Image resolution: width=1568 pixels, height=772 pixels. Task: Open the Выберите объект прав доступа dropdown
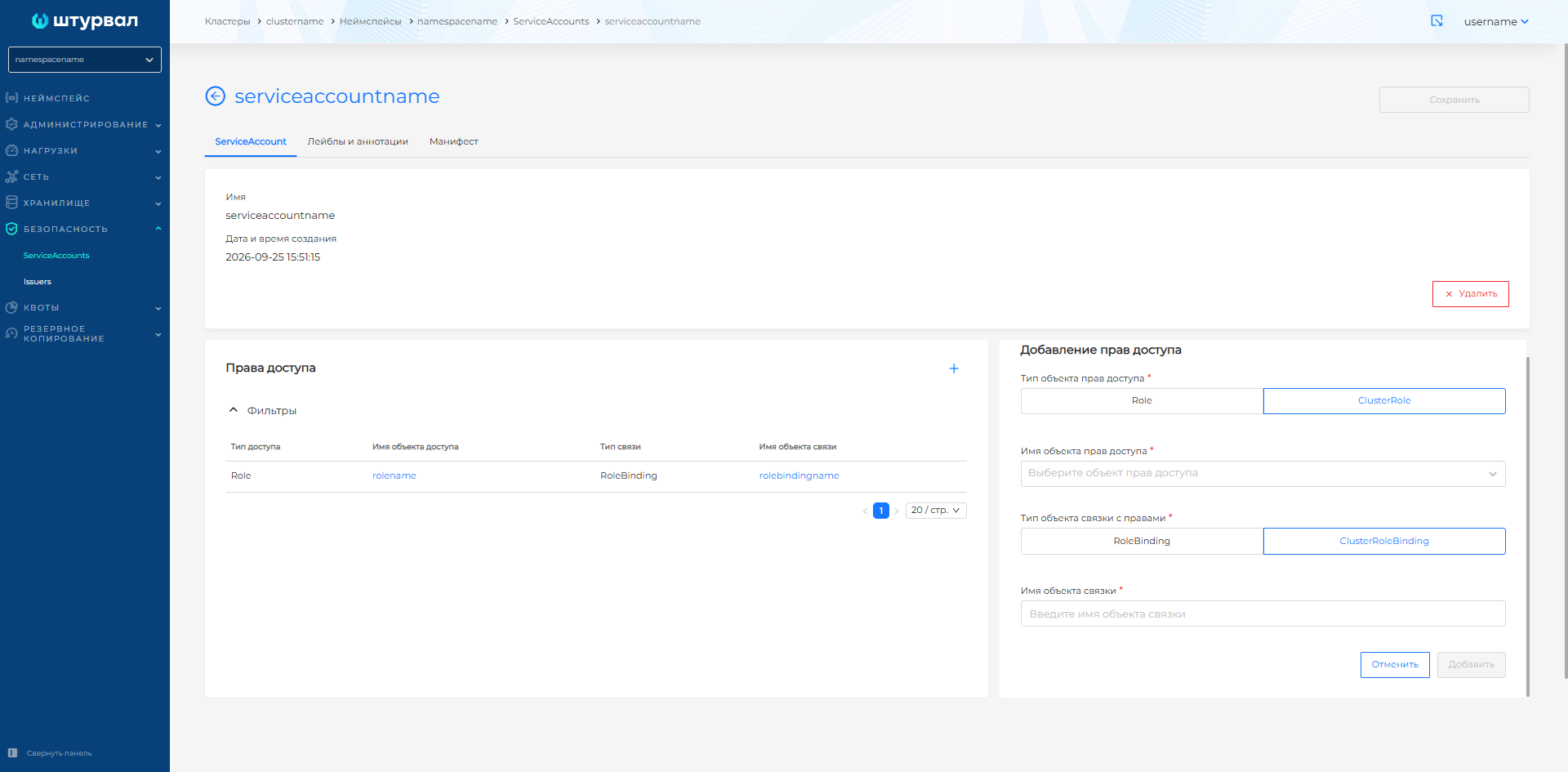pos(1263,474)
